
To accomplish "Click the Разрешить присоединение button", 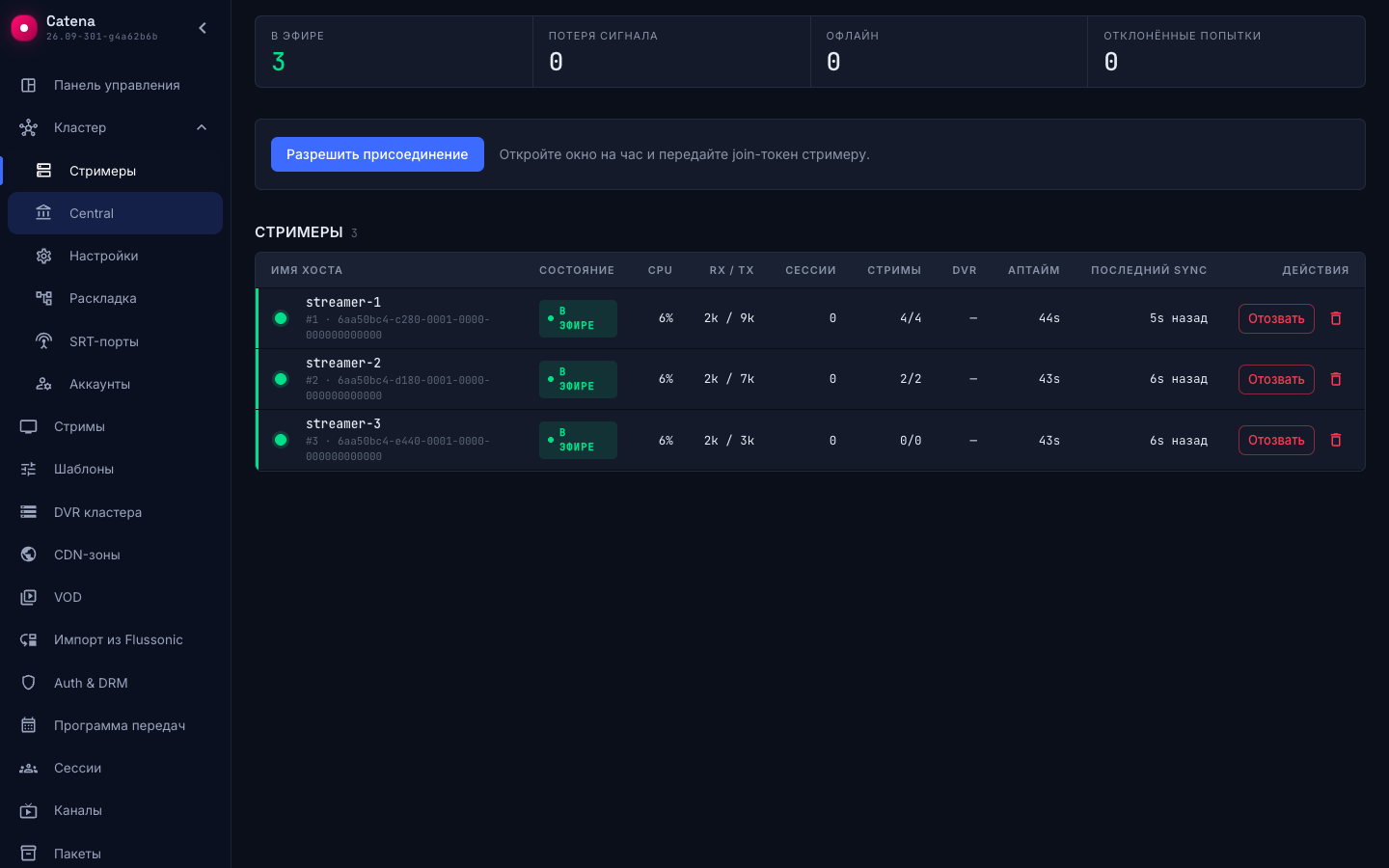I will pos(377,154).
